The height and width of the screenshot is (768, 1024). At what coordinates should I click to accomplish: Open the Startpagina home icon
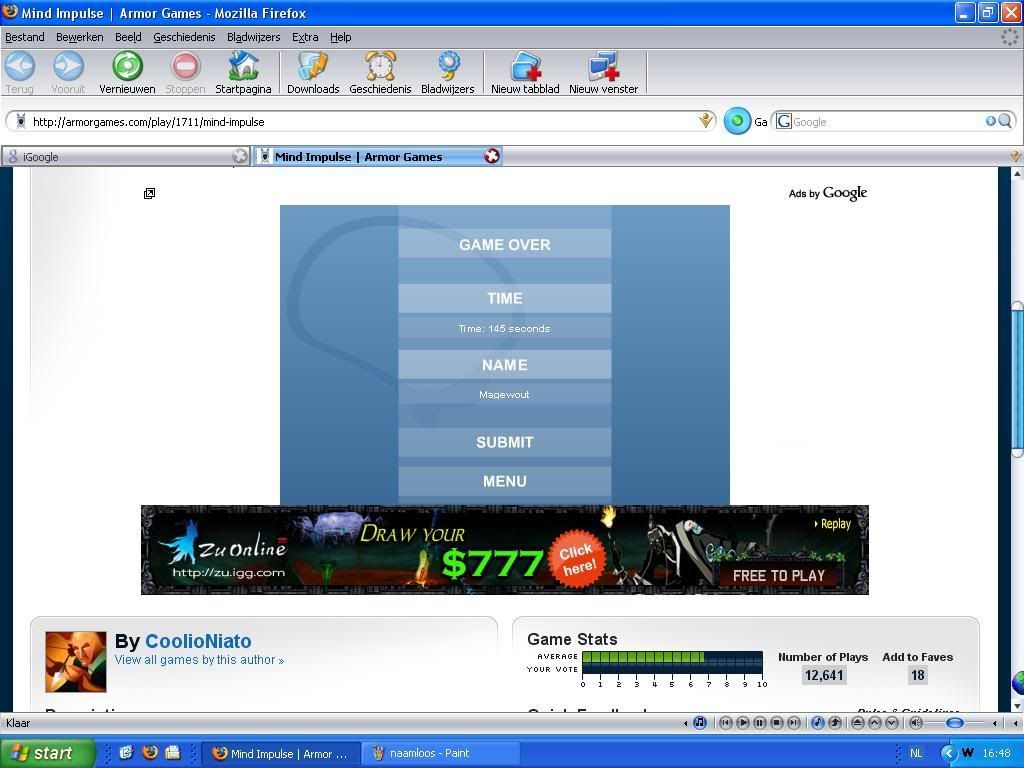(x=243, y=67)
